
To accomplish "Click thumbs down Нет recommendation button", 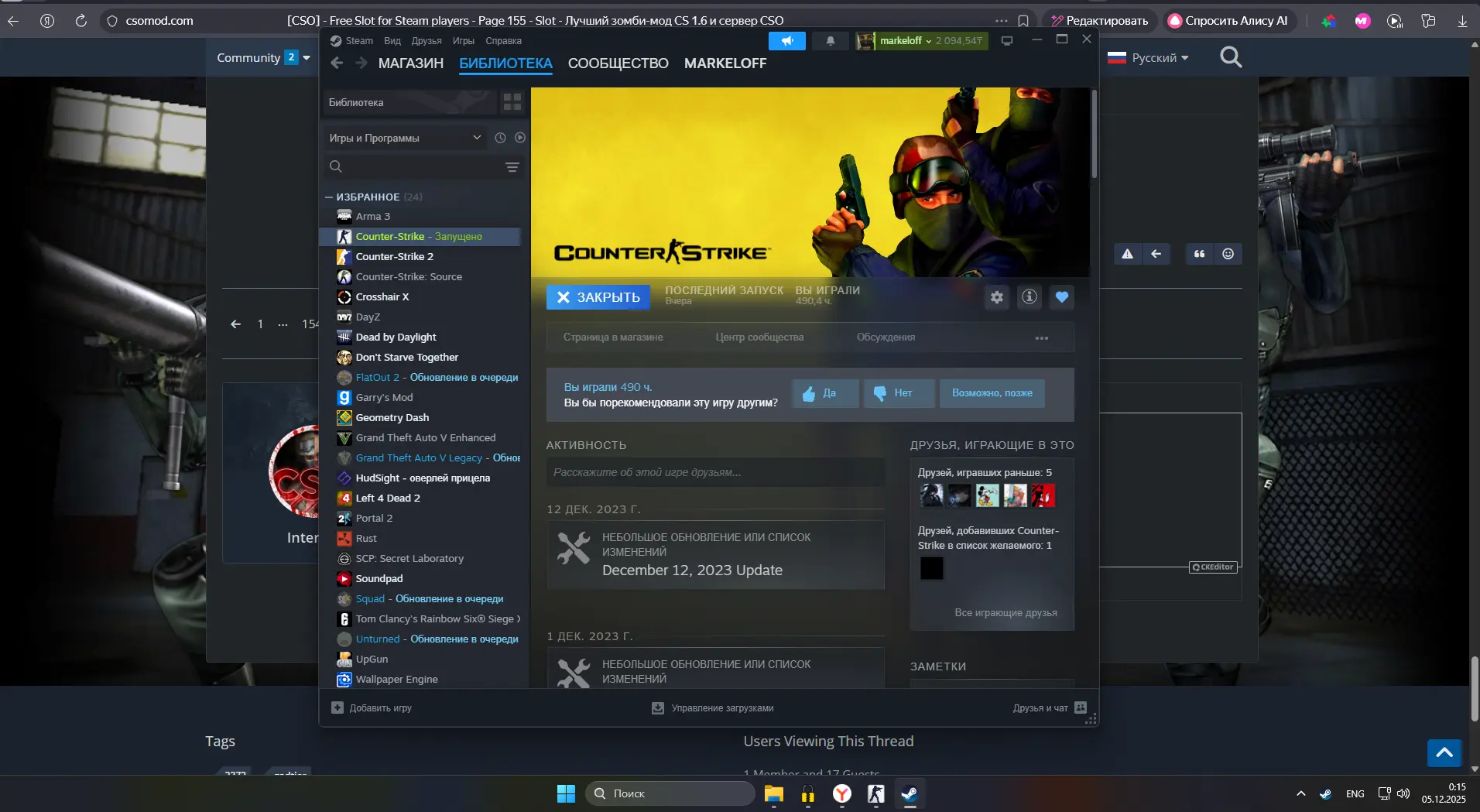I will 899,393.
